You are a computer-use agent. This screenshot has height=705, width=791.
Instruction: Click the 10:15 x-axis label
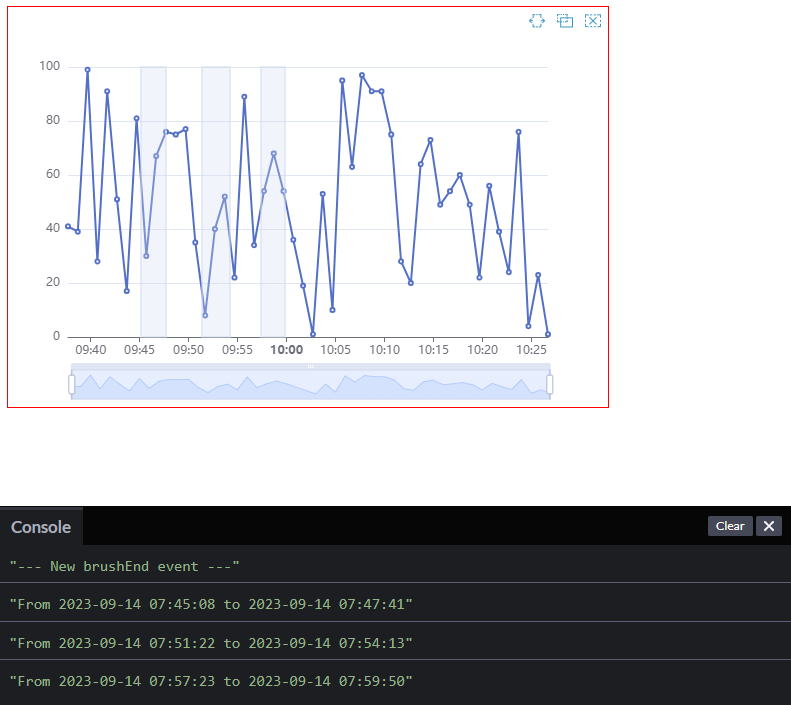[433, 350]
